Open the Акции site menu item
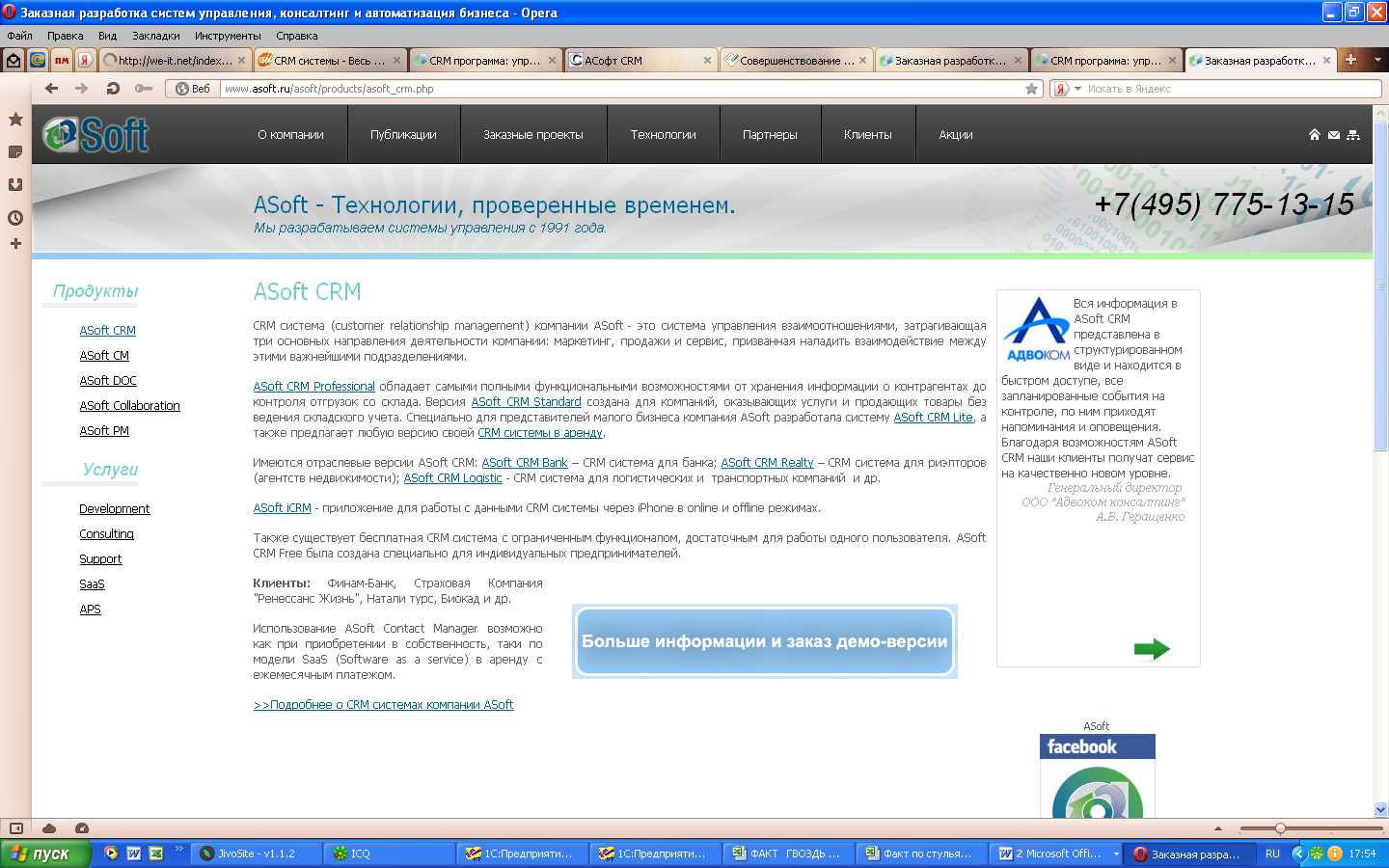 956,135
